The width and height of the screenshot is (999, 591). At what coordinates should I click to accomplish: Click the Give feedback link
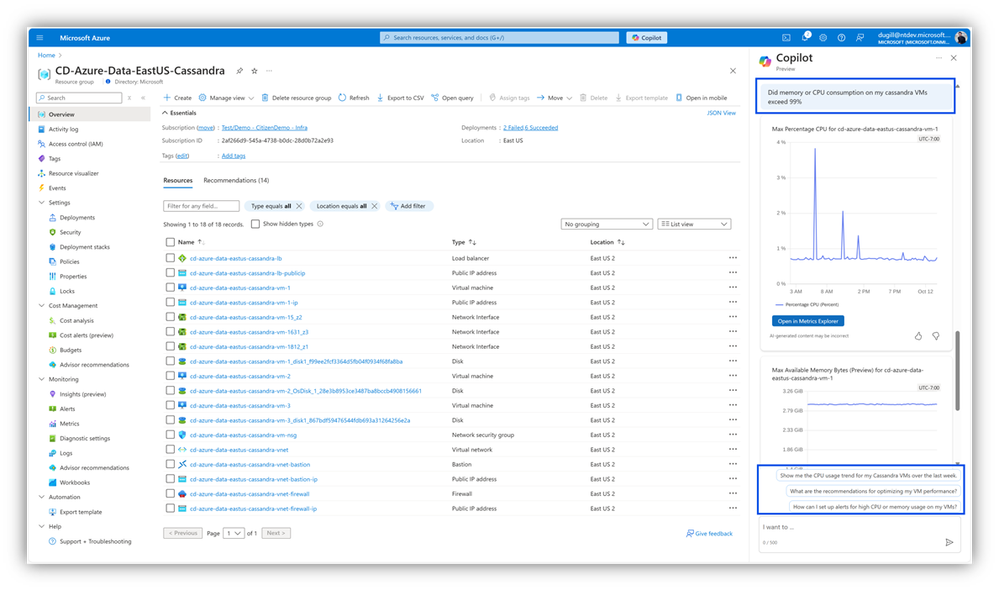tap(710, 533)
